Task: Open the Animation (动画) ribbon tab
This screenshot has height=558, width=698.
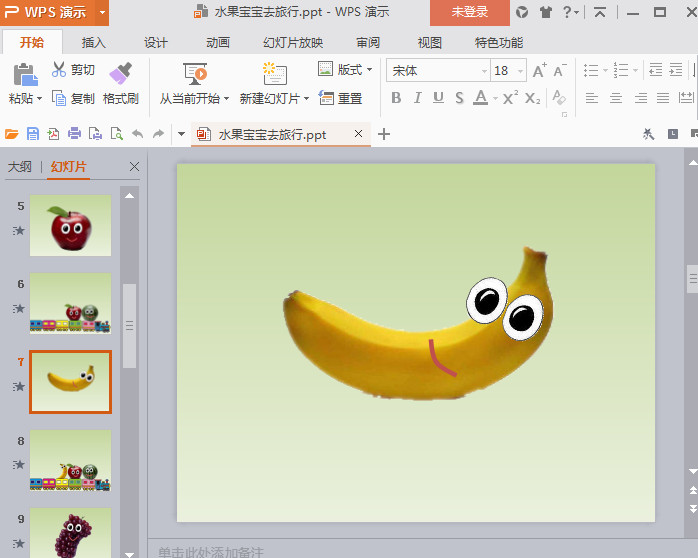Action: tap(217, 43)
